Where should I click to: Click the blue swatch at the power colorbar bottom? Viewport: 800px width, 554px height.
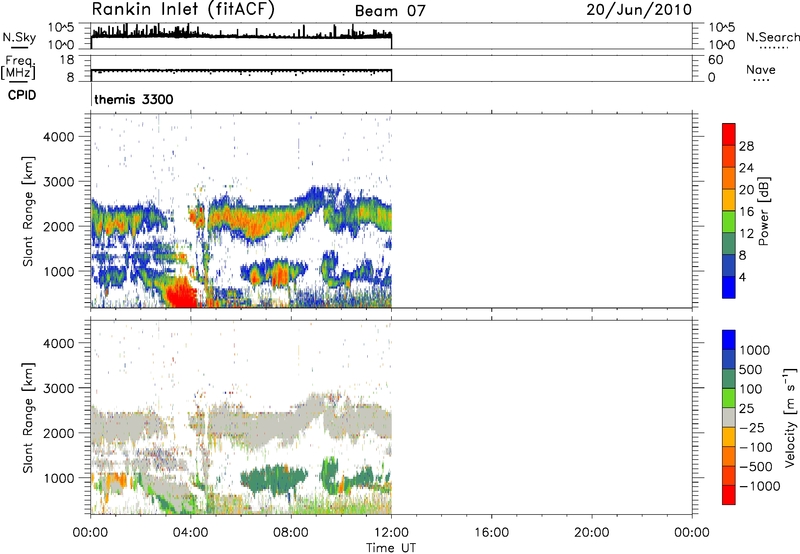click(x=729, y=287)
